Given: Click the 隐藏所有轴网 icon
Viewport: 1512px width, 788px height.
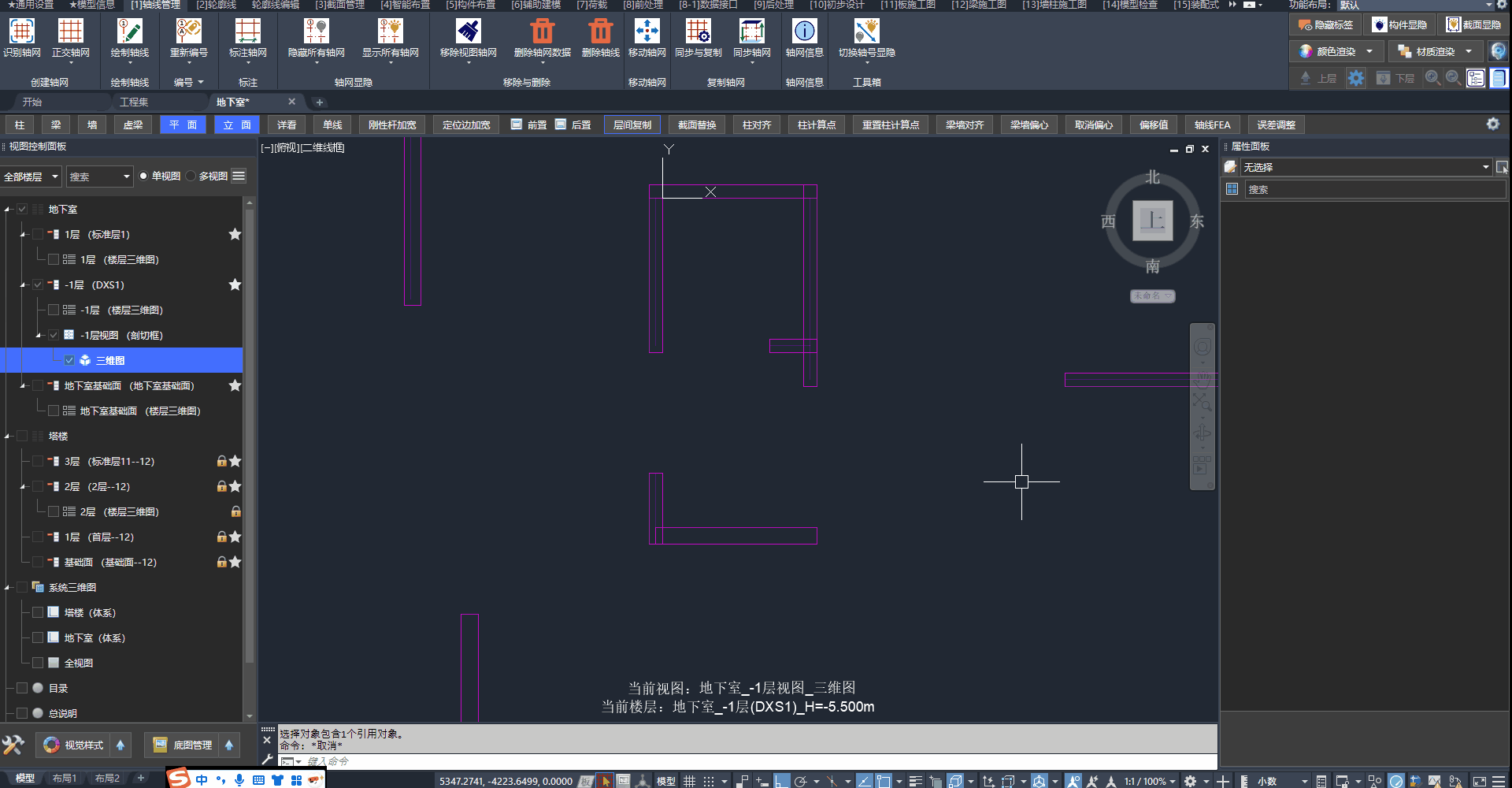Looking at the screenshot, I should 316,32.
